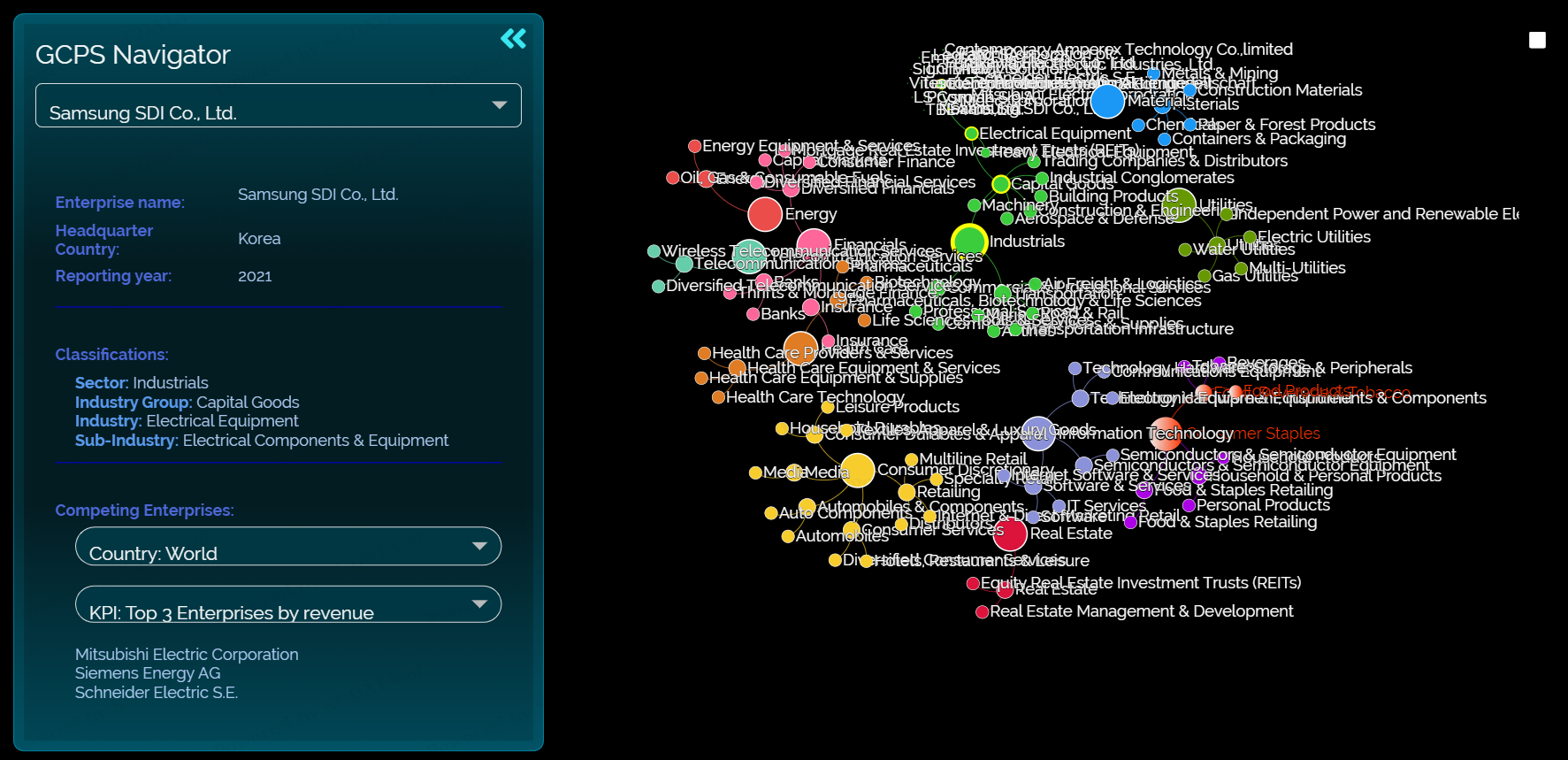Select the Construction Materials node

(1189, 90)
